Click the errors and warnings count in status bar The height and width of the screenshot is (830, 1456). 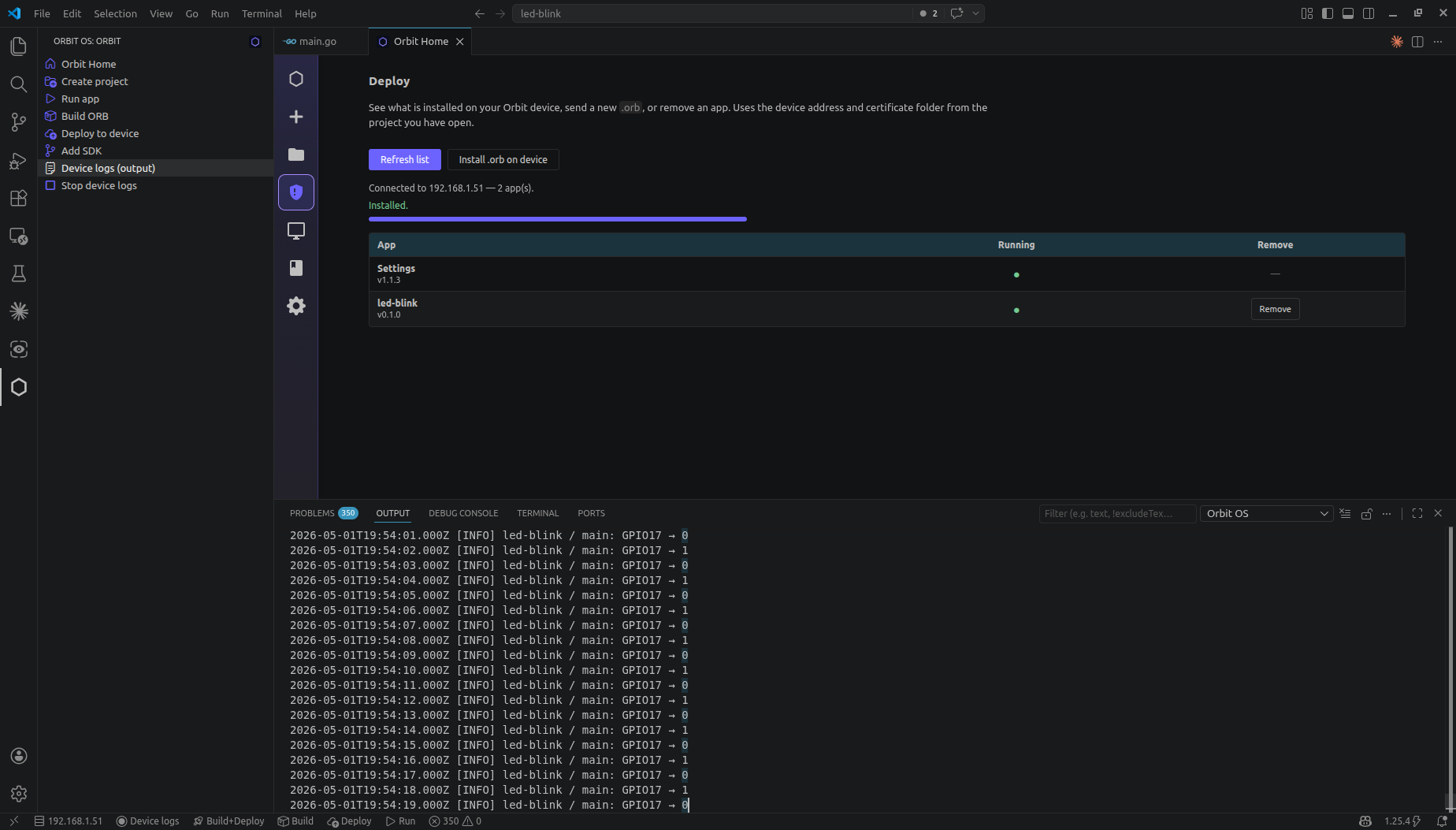(x=455, y=821)
